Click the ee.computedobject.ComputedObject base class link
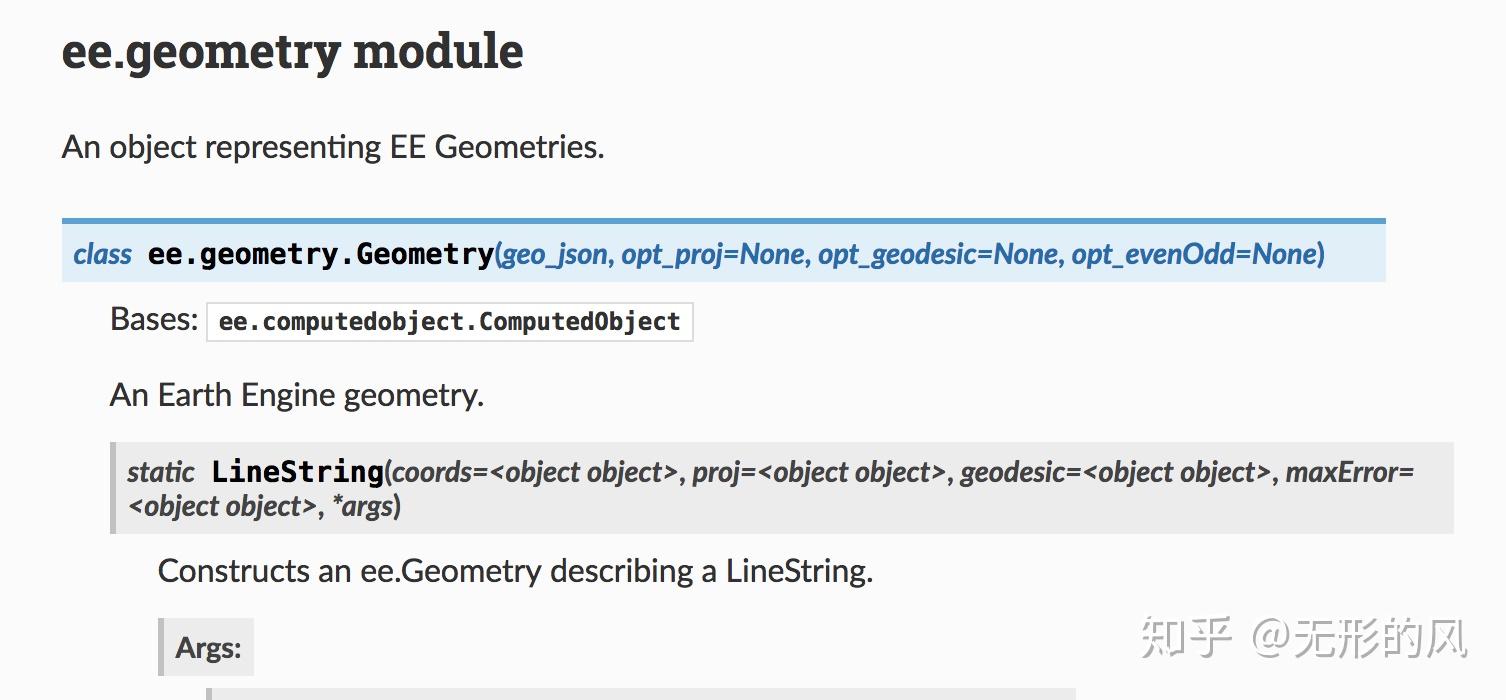Viewport: 1506px width, 700px height. [449, 322]
